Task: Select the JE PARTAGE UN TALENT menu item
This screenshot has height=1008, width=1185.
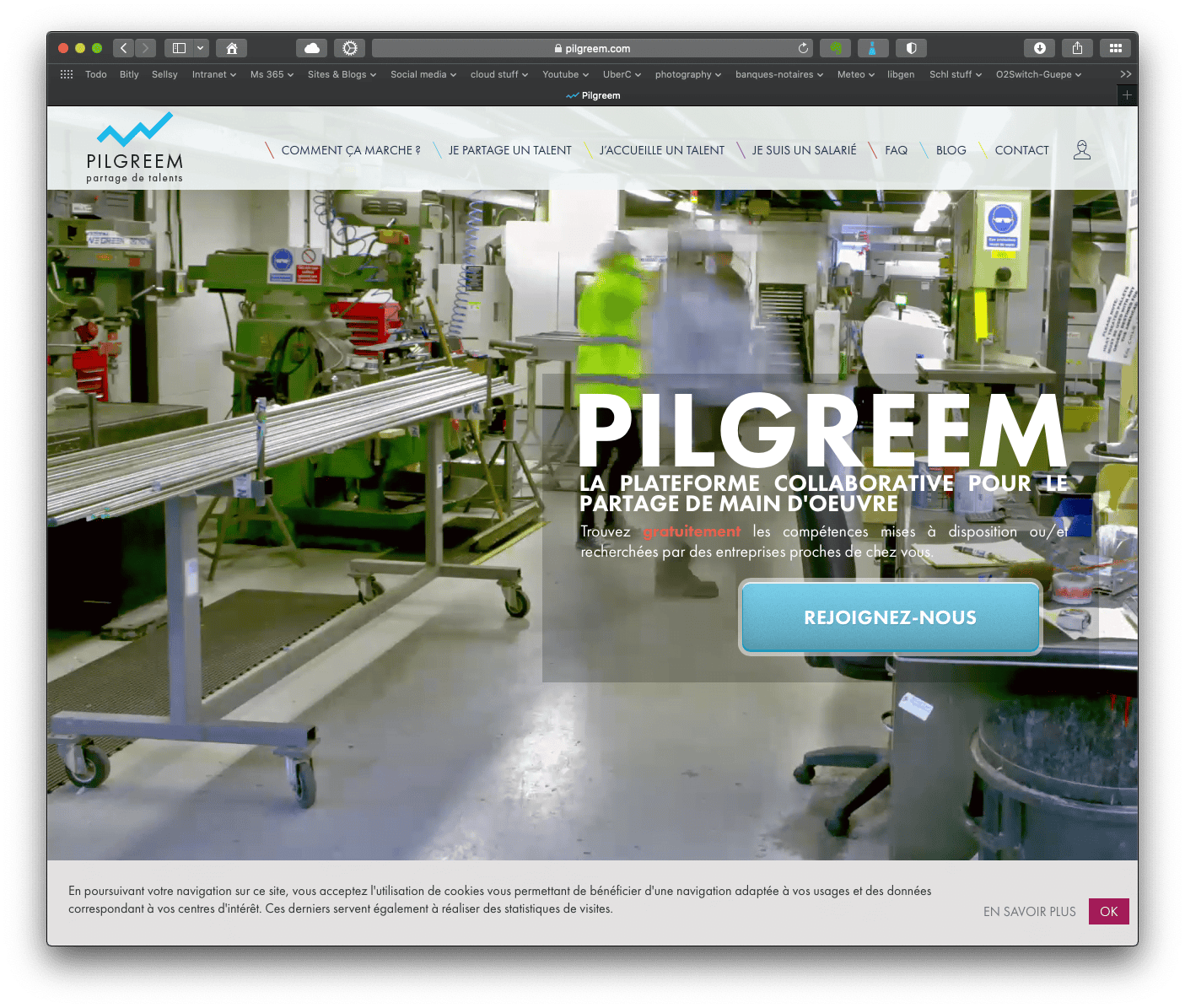Action: [510, 150]
